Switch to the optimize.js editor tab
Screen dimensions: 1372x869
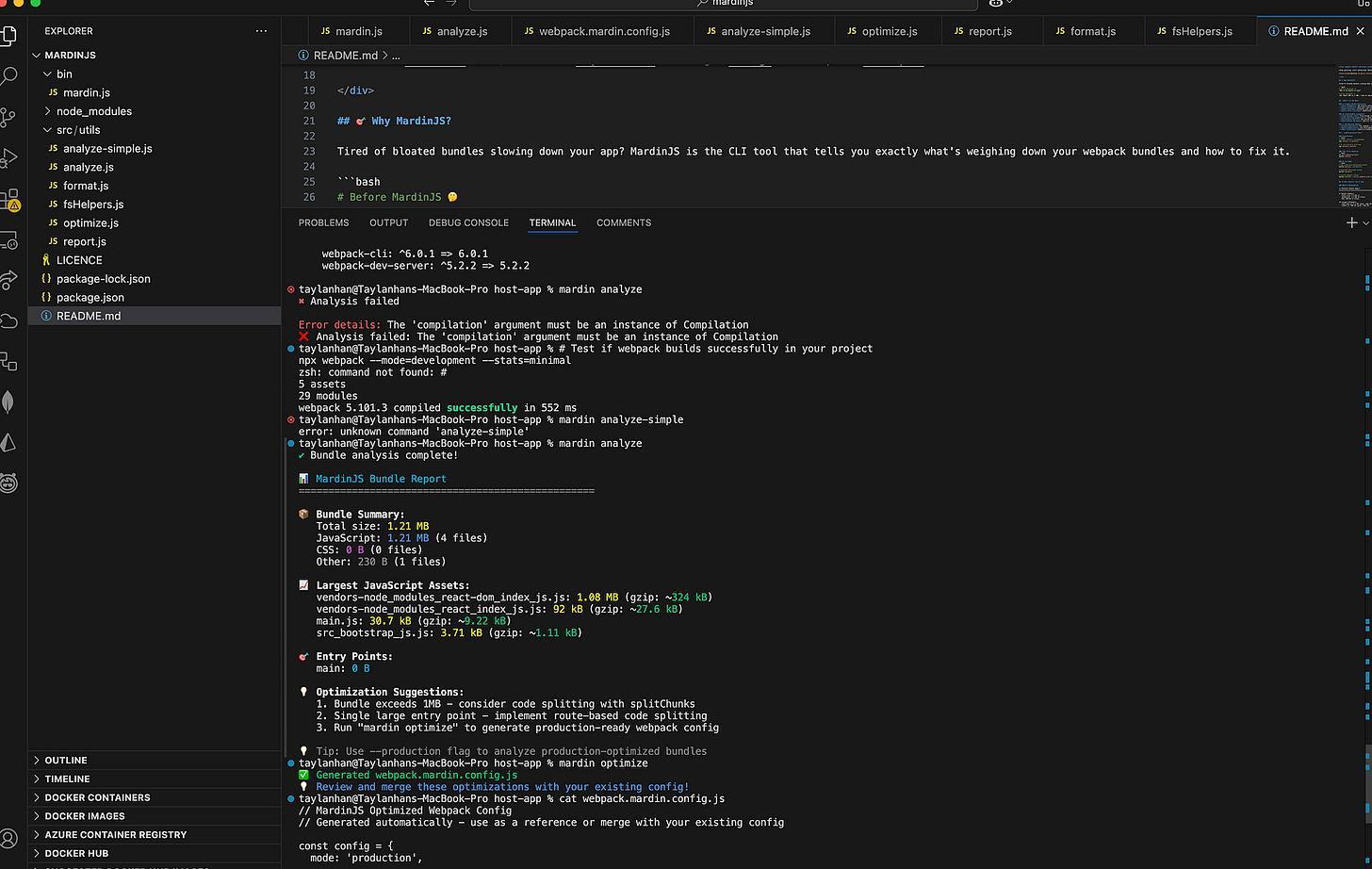889,31
